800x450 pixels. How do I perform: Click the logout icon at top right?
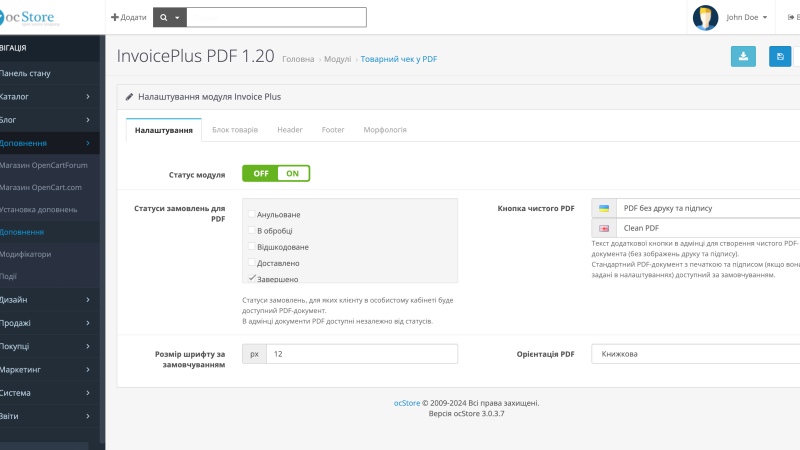pyautogui.click(x=791, y=17)
